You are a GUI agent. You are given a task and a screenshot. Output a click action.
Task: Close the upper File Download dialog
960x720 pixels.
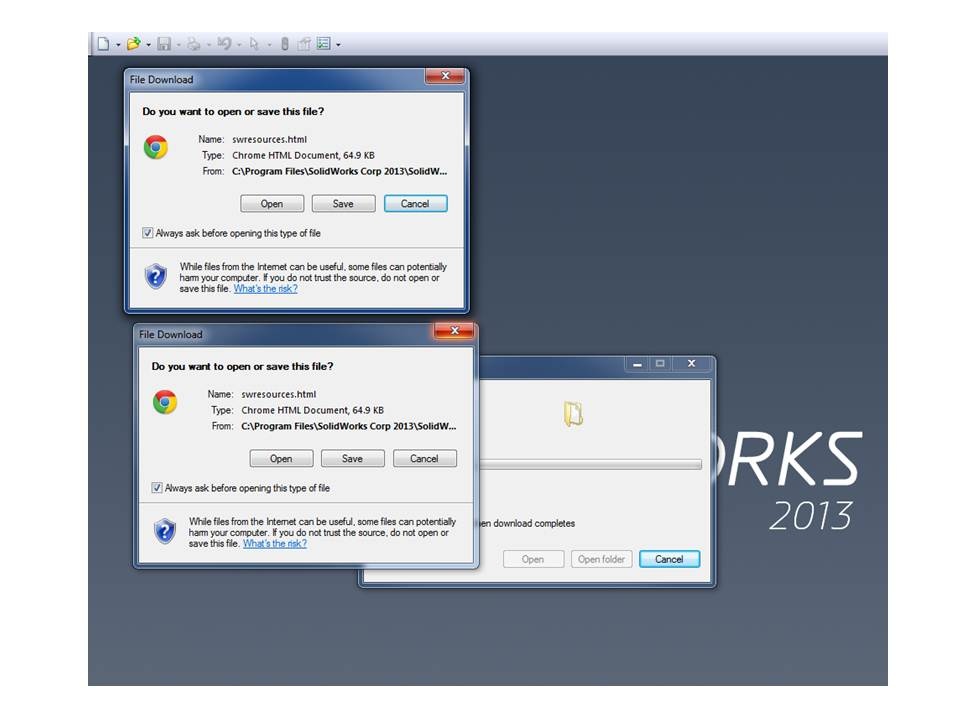click(x=446, y=75)
